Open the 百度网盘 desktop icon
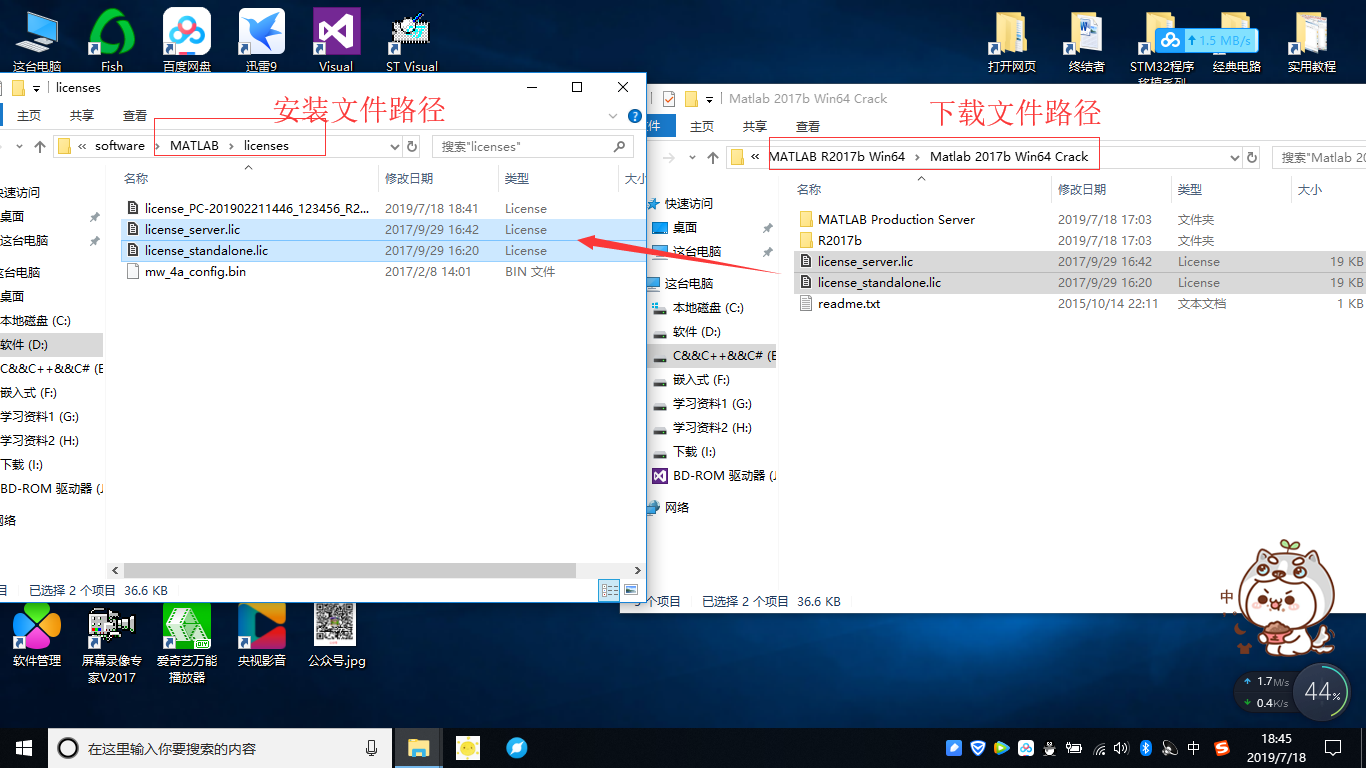 coord(187,40)
